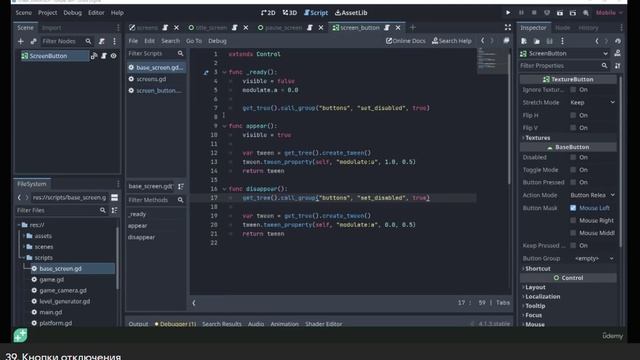Select base_screen.gd in scripts list
The width and height of the screenshot is (640, 360).
click(x=156, y=67)
